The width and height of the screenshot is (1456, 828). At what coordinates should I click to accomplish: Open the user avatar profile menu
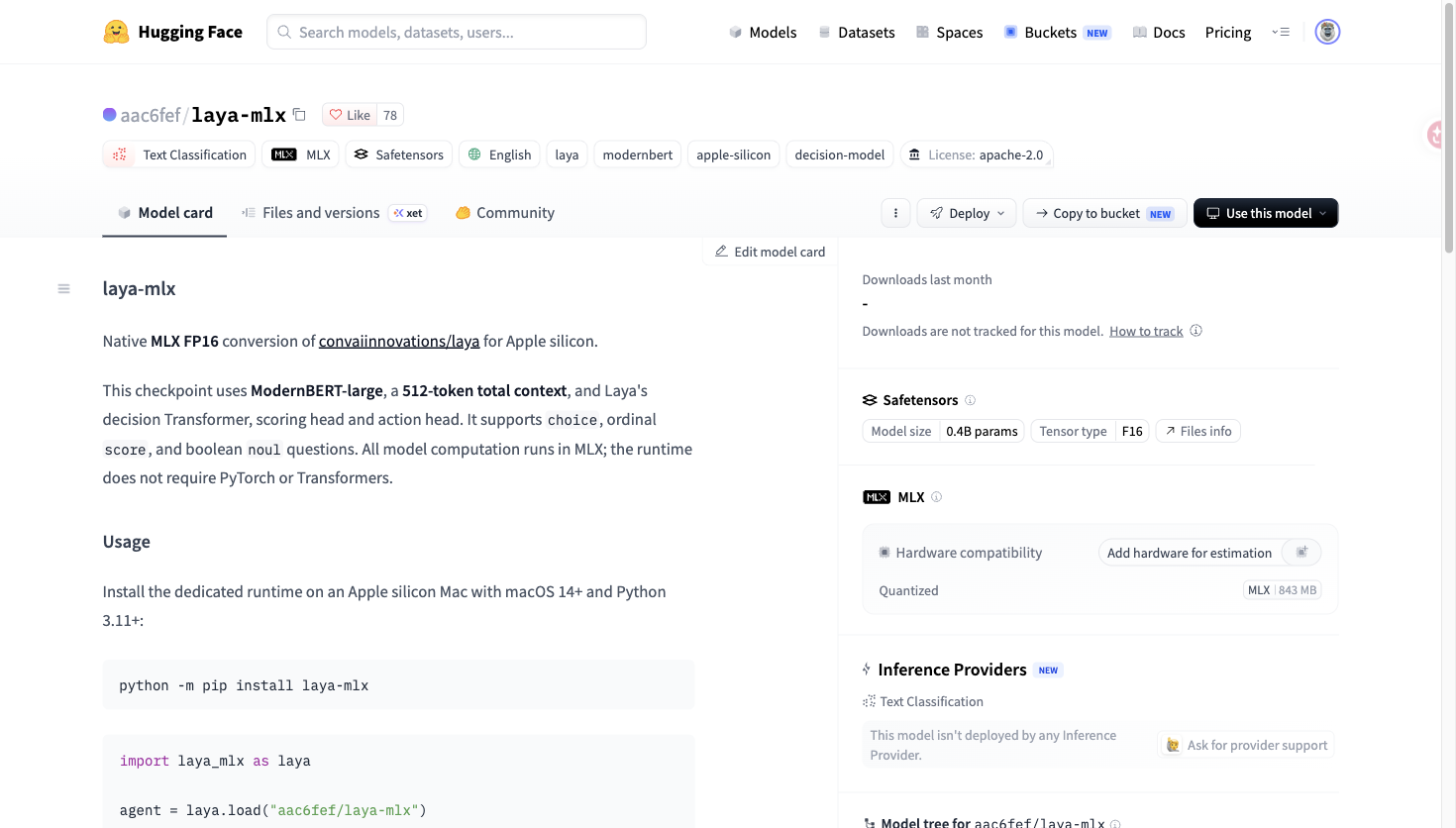(1327, 32)
